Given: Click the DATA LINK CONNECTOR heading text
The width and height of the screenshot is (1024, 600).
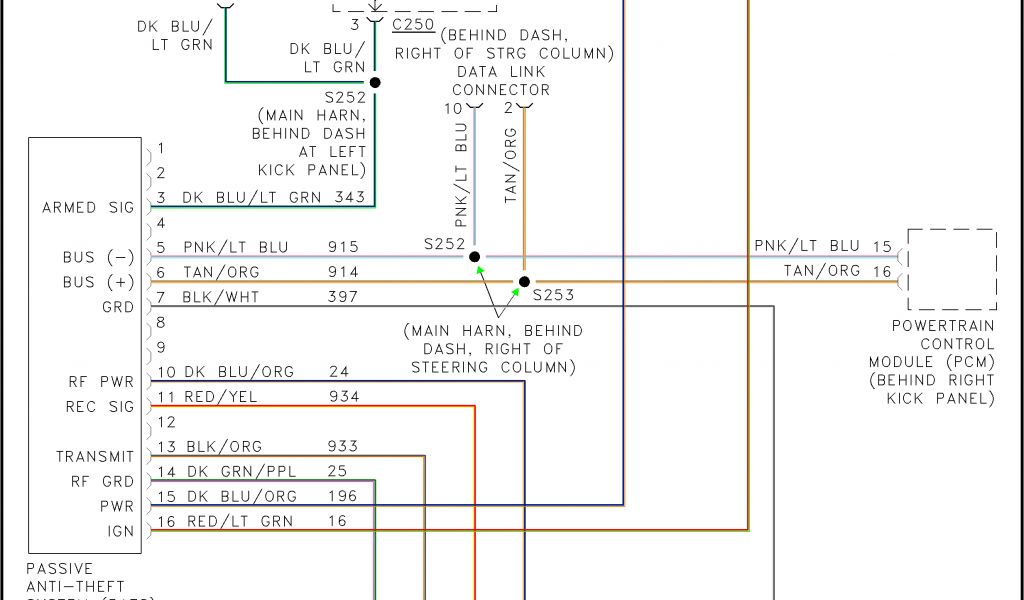Looking at the screenshot, I should [x=501, y=81].
